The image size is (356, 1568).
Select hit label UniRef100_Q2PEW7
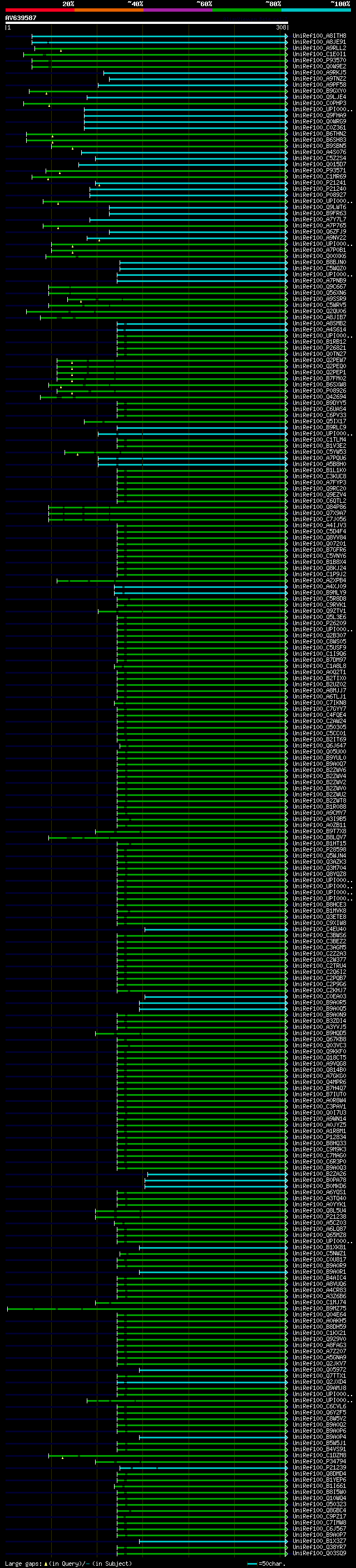319,360
